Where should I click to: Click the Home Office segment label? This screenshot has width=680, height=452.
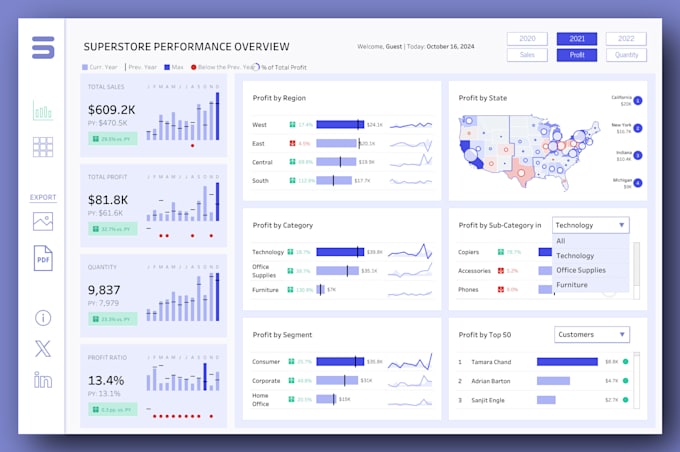pos(260,400)
